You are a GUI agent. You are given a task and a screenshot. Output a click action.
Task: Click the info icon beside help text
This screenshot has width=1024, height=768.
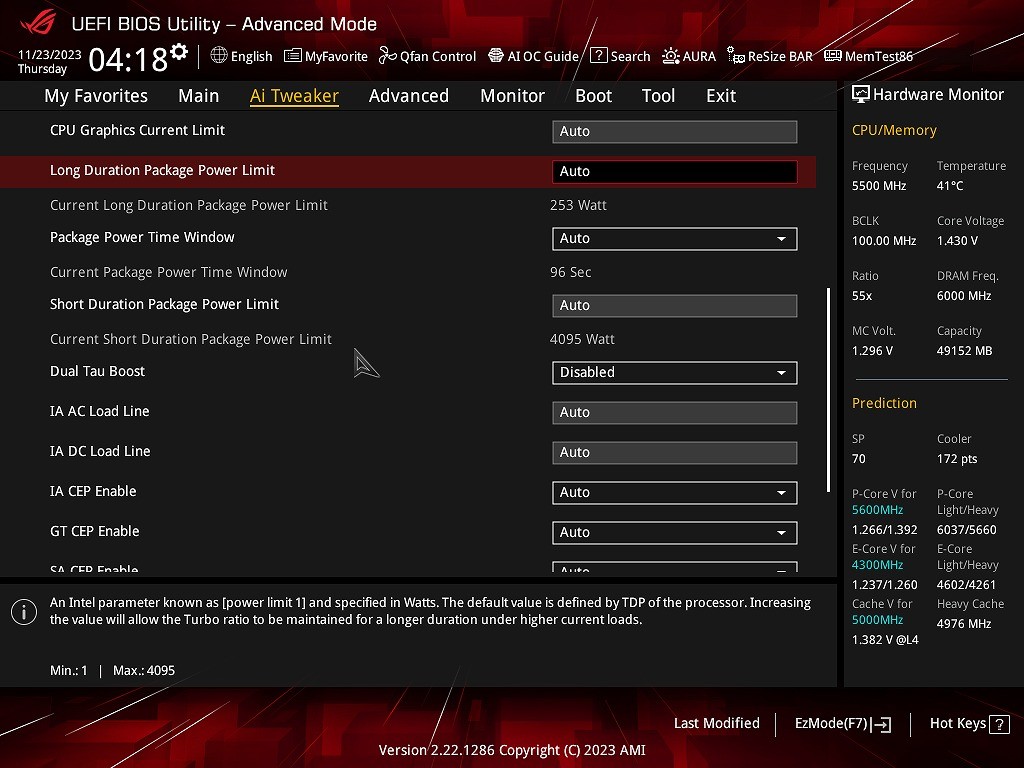24,612
